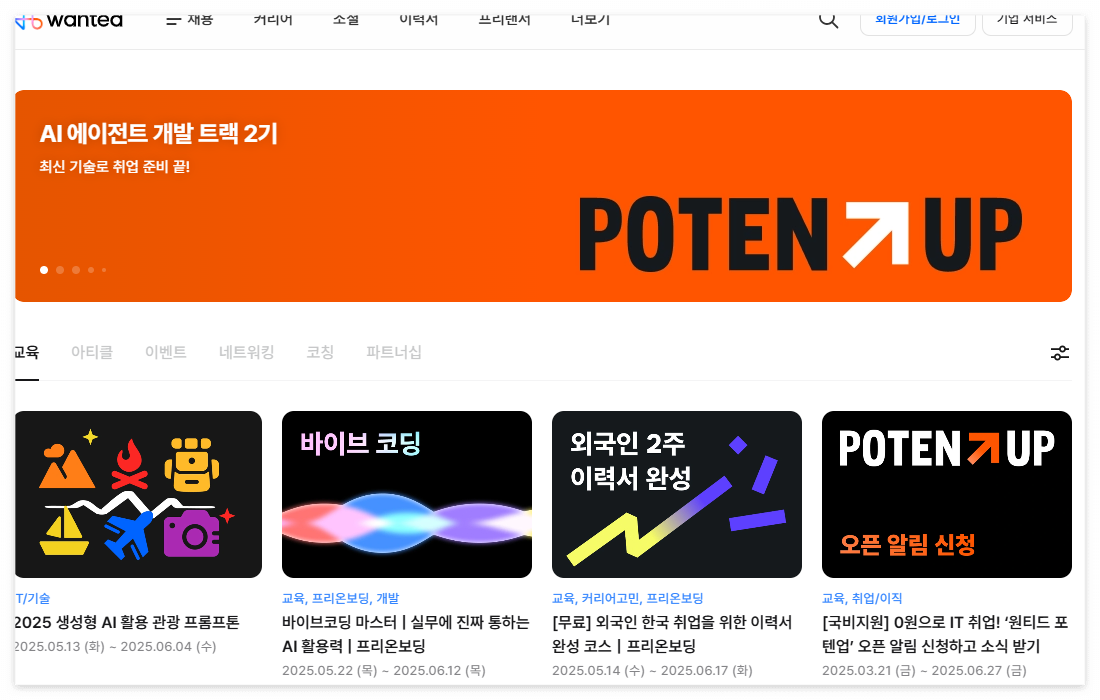Screen dimensions: 1100x700
Task: Select the fifth banner carousel dot
Action: click(104, 270)
